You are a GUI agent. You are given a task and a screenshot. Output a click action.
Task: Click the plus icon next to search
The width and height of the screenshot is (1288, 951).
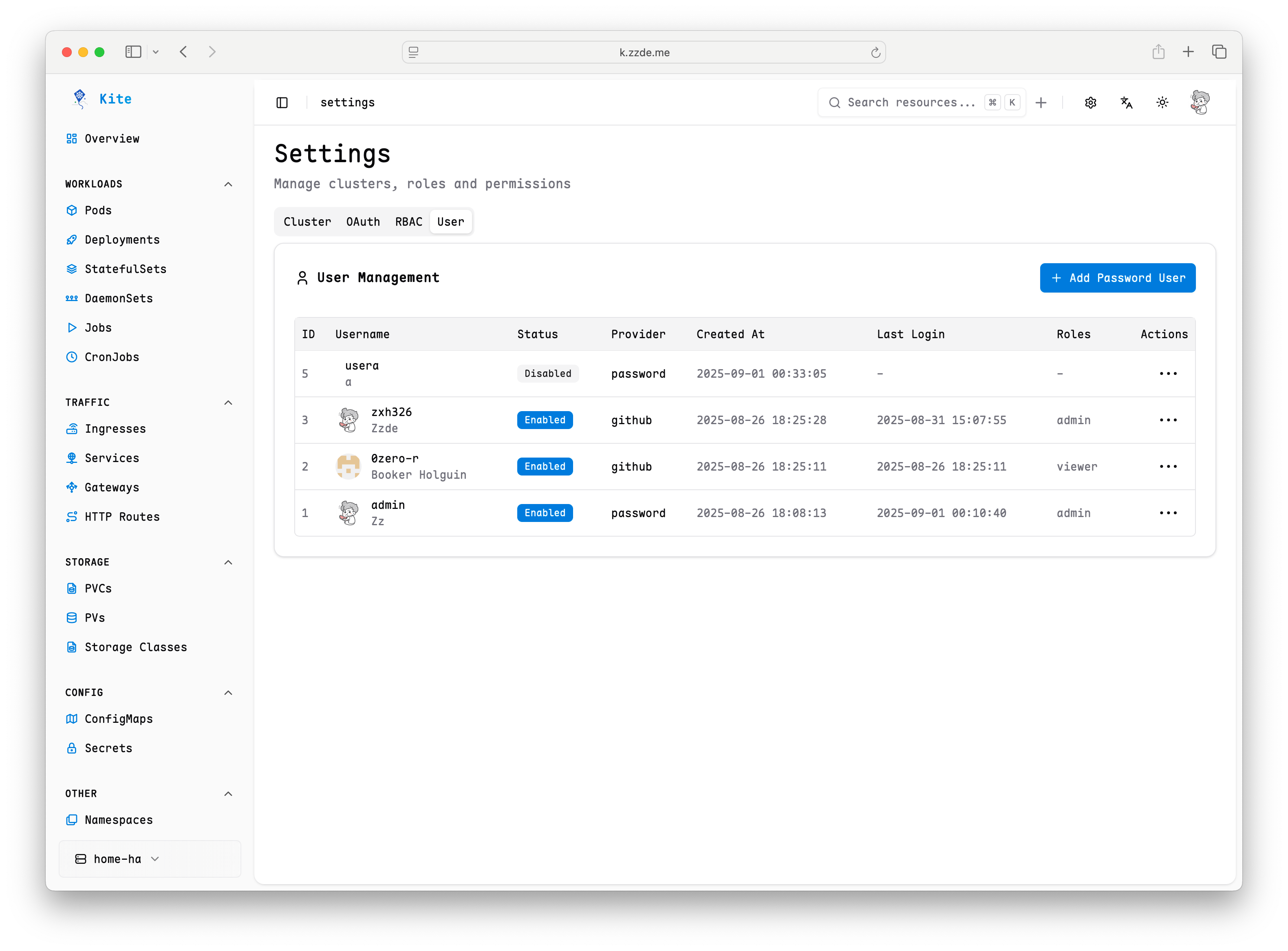click(1041, 102)
